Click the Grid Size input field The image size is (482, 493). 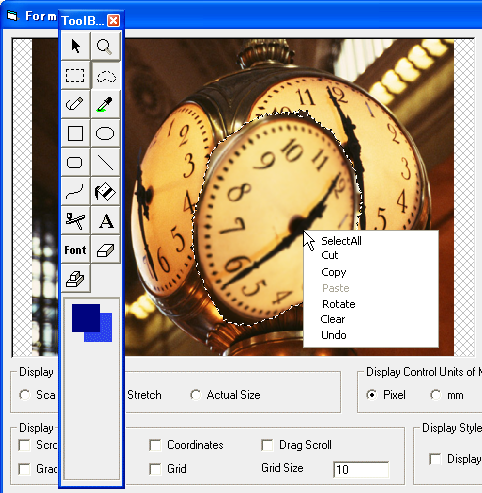point(361,469)
